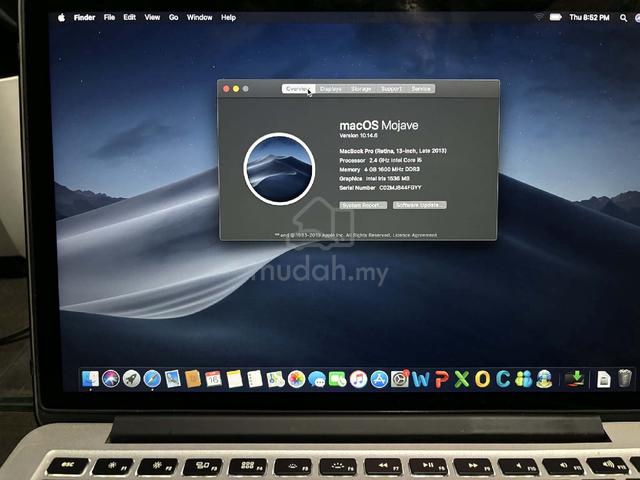Minimize About This Mac with yellow button

[236, 89]
